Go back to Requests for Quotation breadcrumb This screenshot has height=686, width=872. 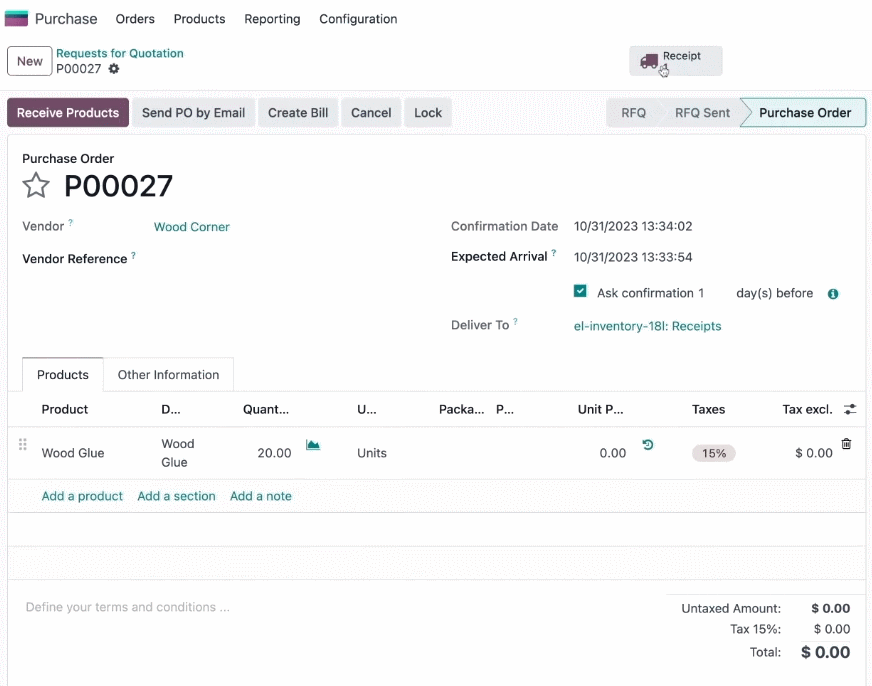(x=120, y=53)
